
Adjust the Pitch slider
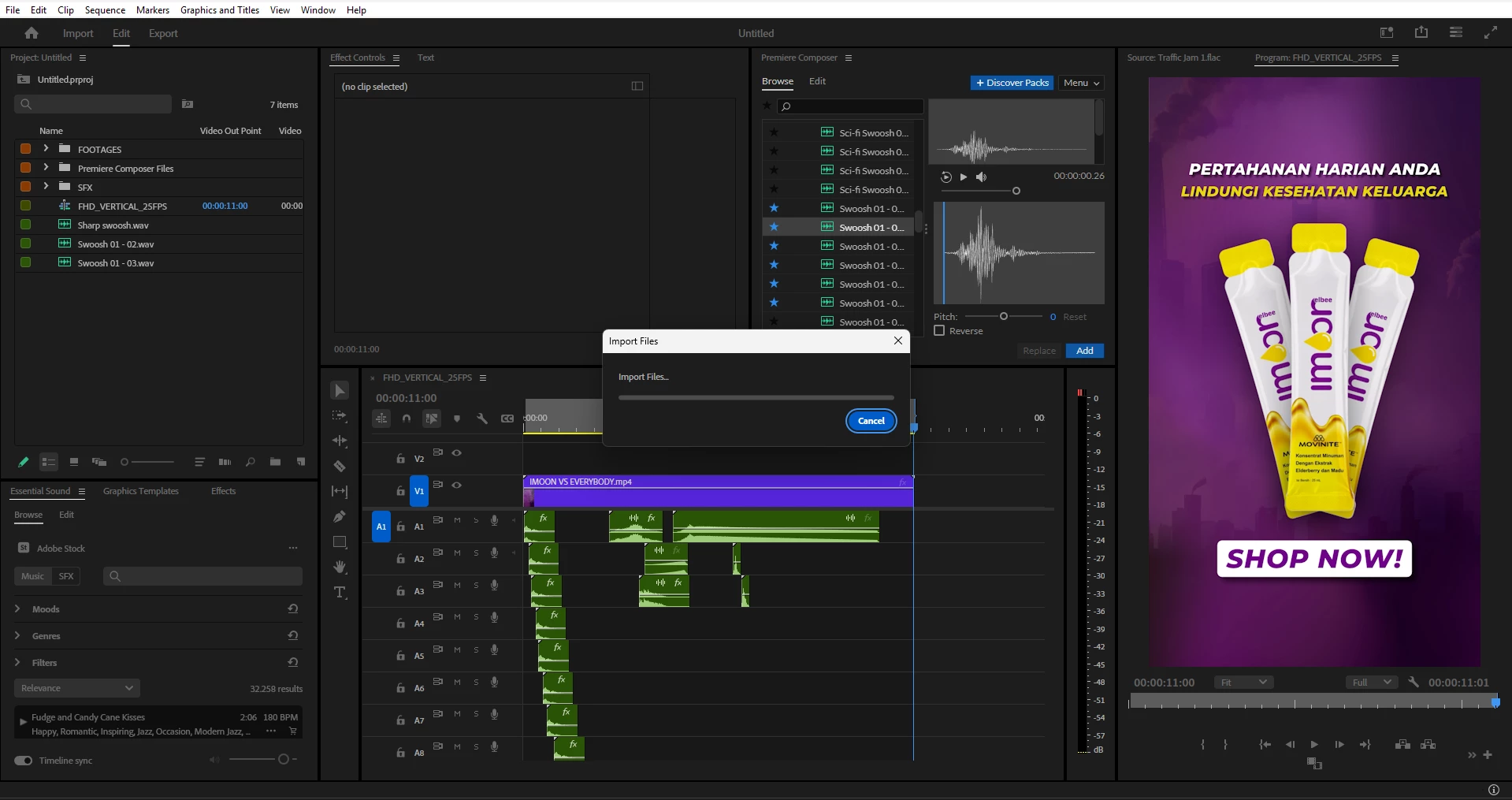1004,316
